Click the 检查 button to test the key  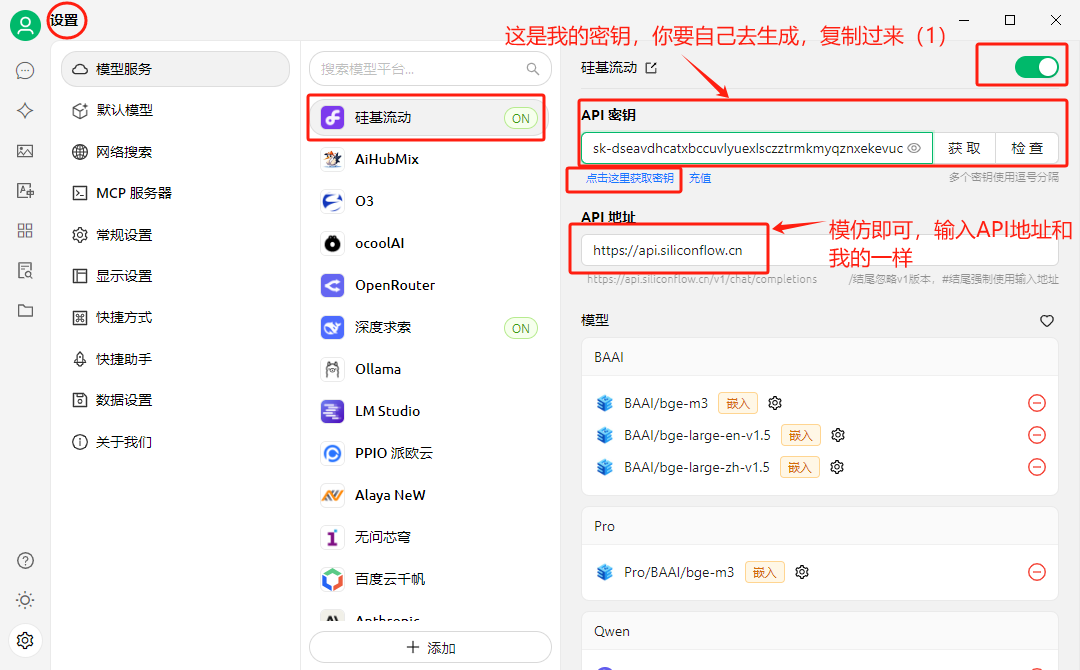coord(1027,147)
